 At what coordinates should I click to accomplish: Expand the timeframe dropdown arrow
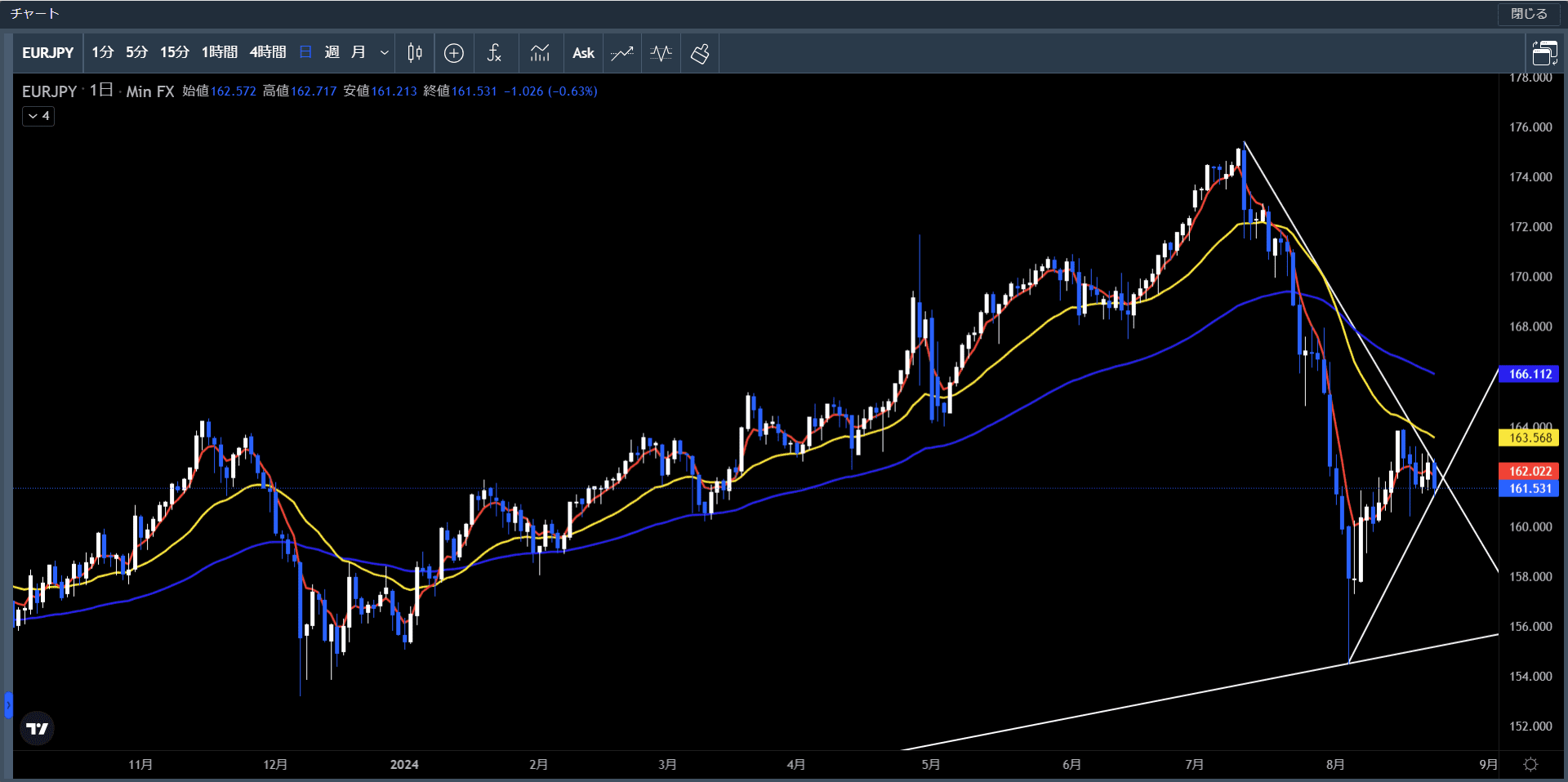click(385, 53)
